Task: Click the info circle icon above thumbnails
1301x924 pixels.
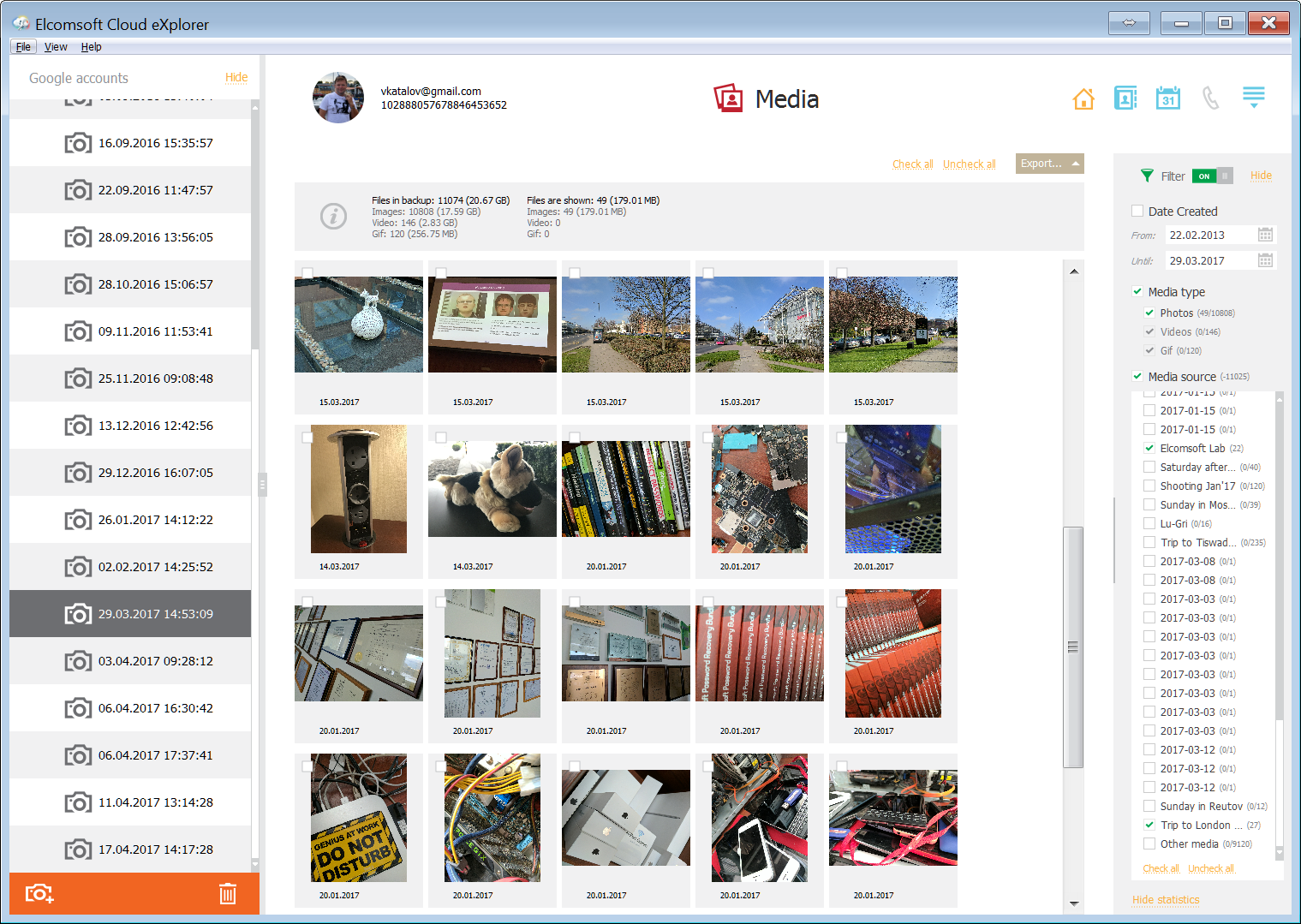Action: click(x=333, y=216)
